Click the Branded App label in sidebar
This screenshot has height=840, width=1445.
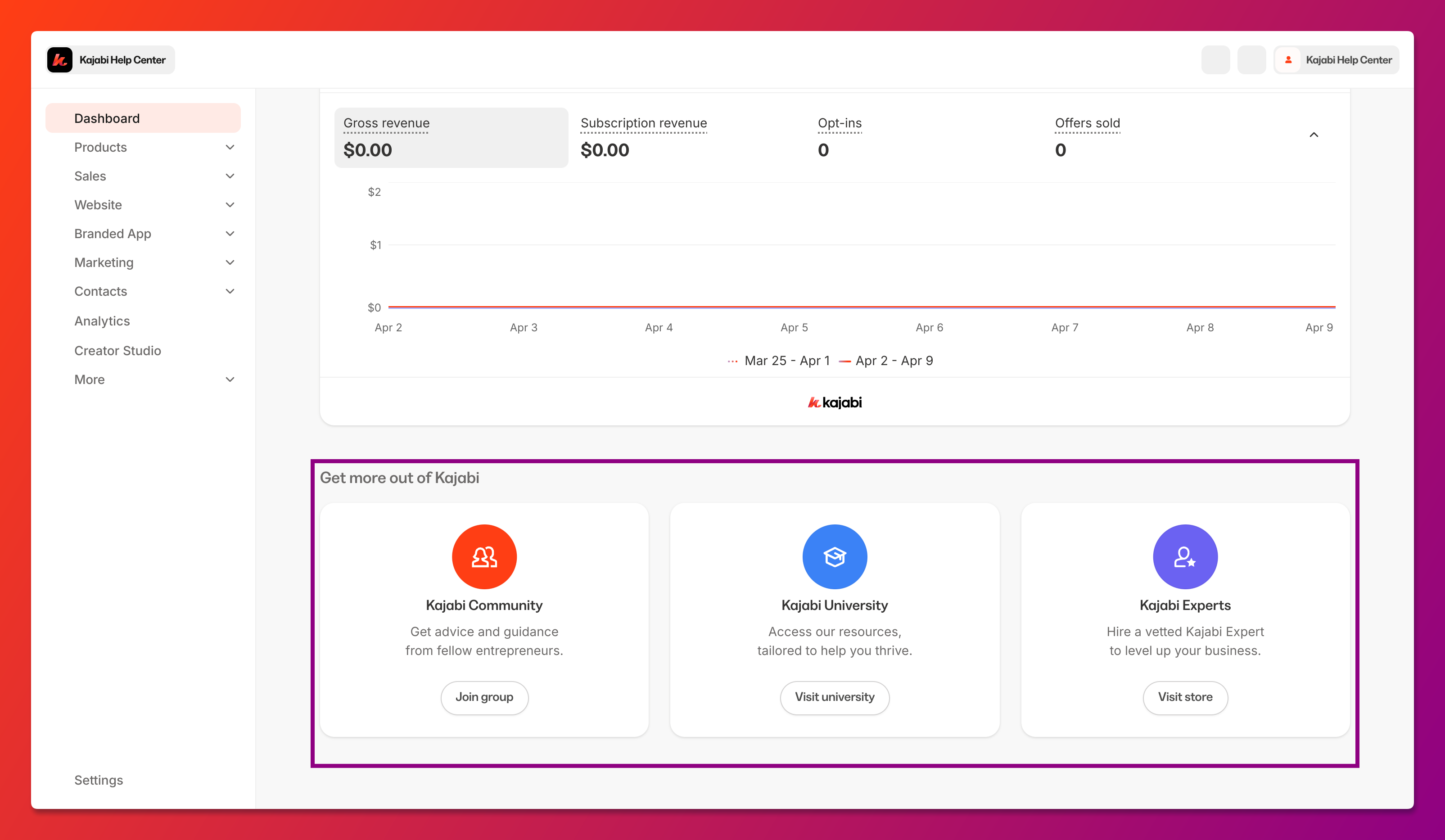(113, 234)
